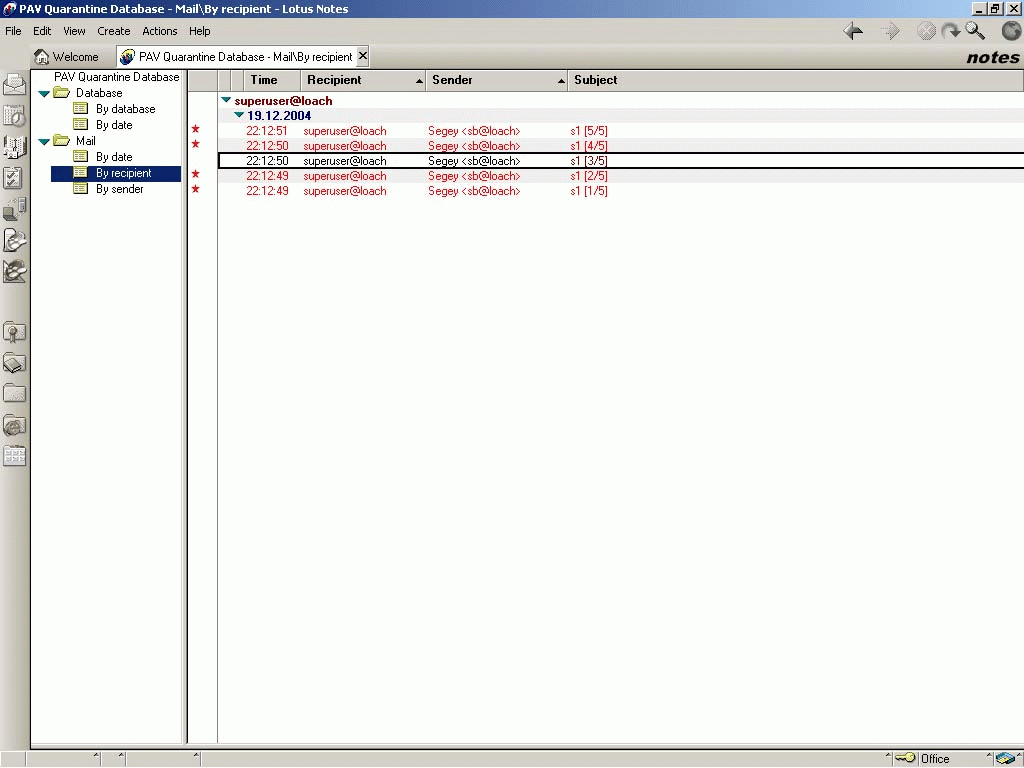
Task: Sort by Recipient column arrow
Action: click(419, 81)
